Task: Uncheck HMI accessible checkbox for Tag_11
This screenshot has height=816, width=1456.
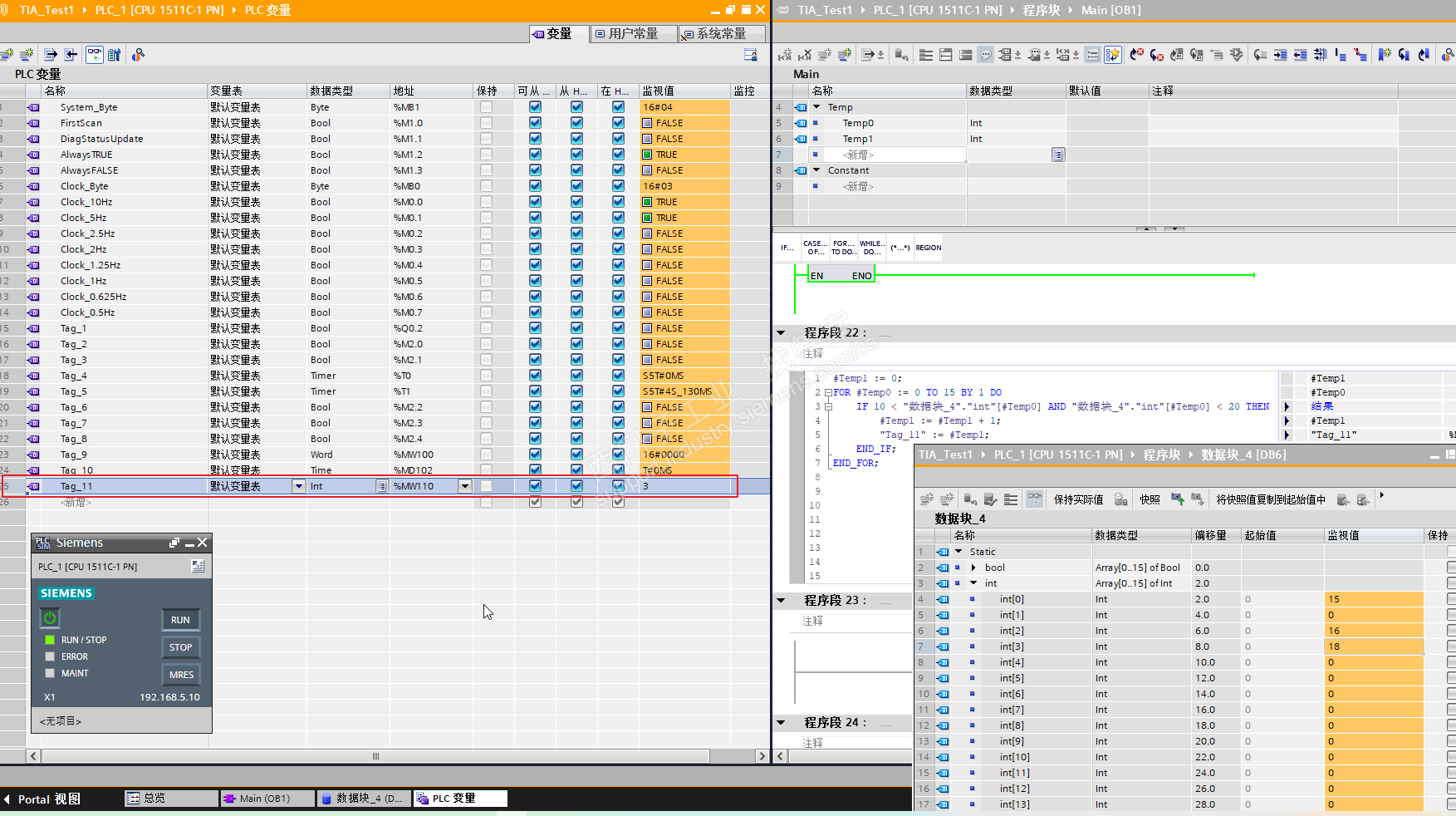Action: pyautogui.click(x=535, y=486)
